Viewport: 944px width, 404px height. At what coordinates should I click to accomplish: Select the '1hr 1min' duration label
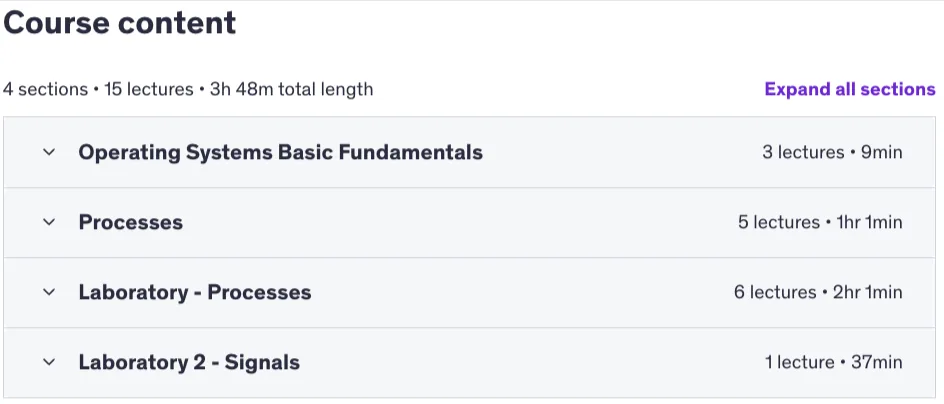click(869, 222)
